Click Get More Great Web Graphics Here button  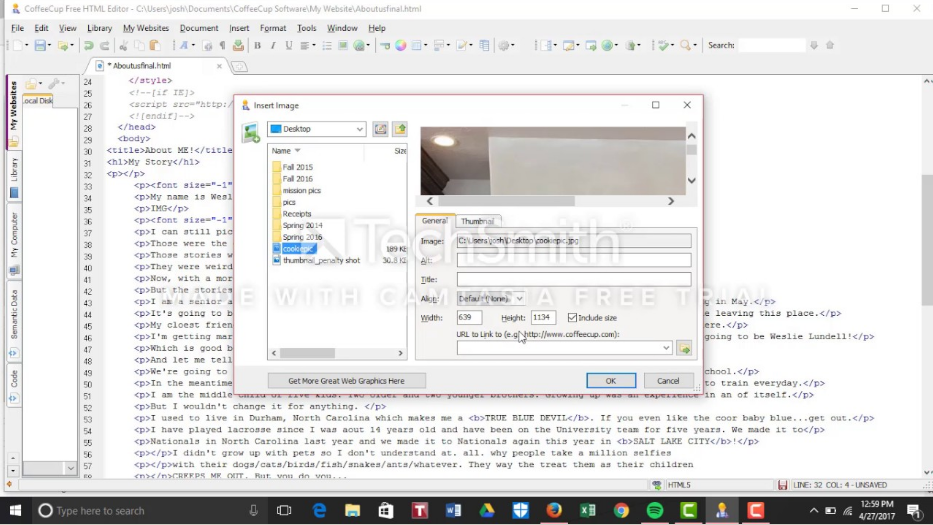[346, 381]
